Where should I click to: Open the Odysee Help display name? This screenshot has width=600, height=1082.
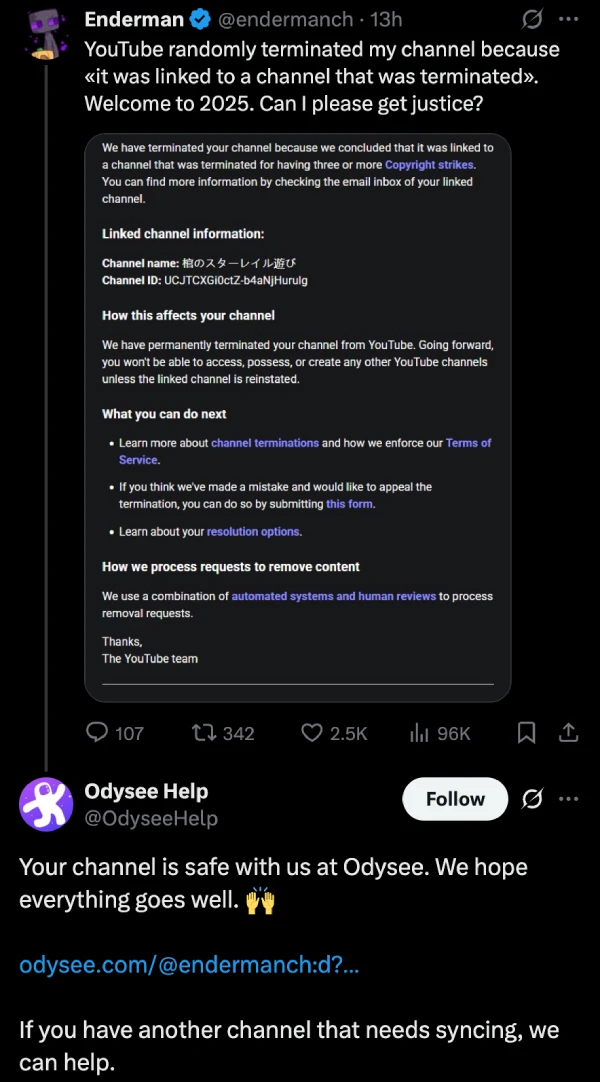click(x=146, y=791)
